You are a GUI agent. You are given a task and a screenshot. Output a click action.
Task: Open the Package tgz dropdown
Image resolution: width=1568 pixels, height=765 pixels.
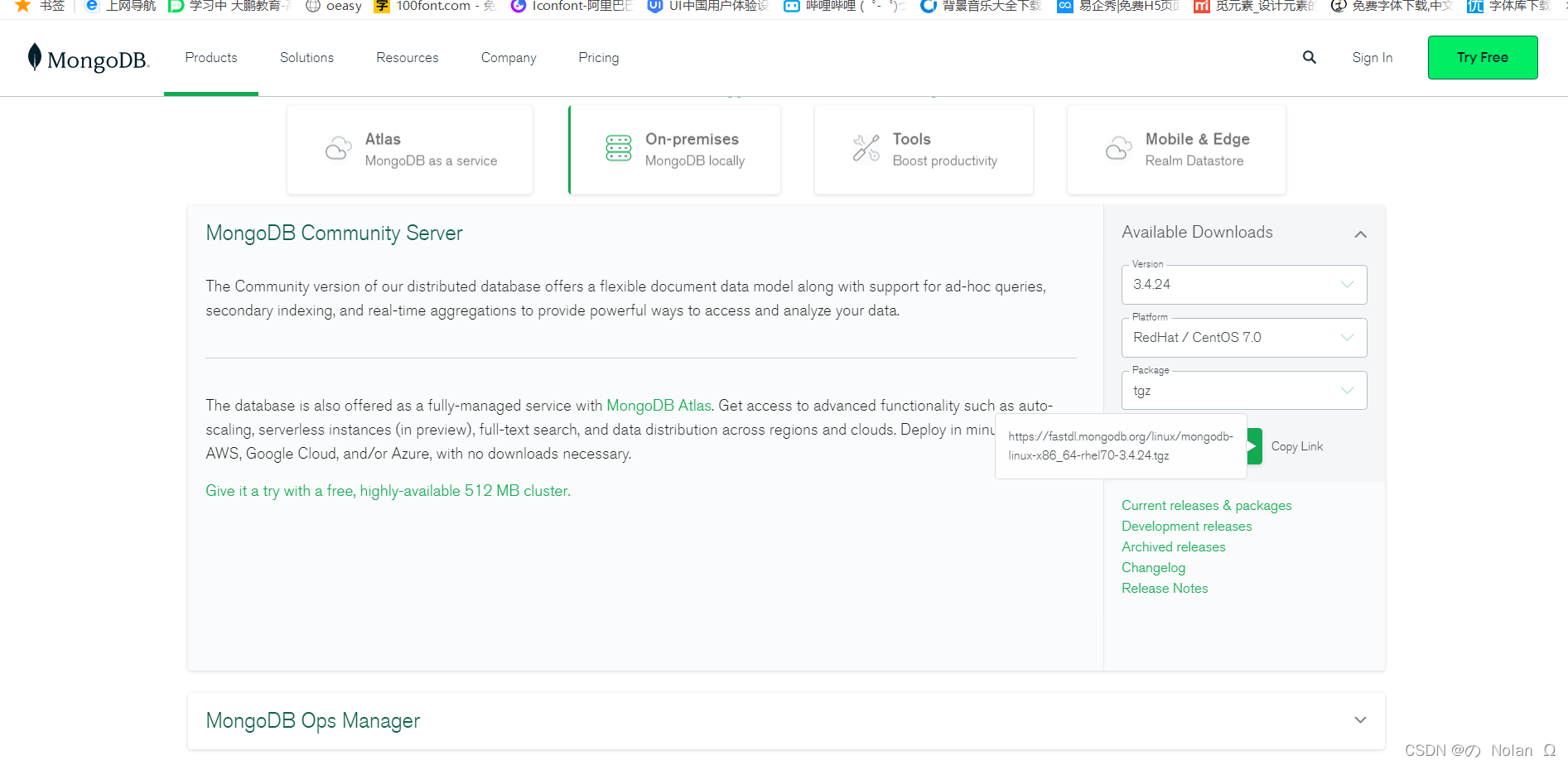(x=1244, y=390)
